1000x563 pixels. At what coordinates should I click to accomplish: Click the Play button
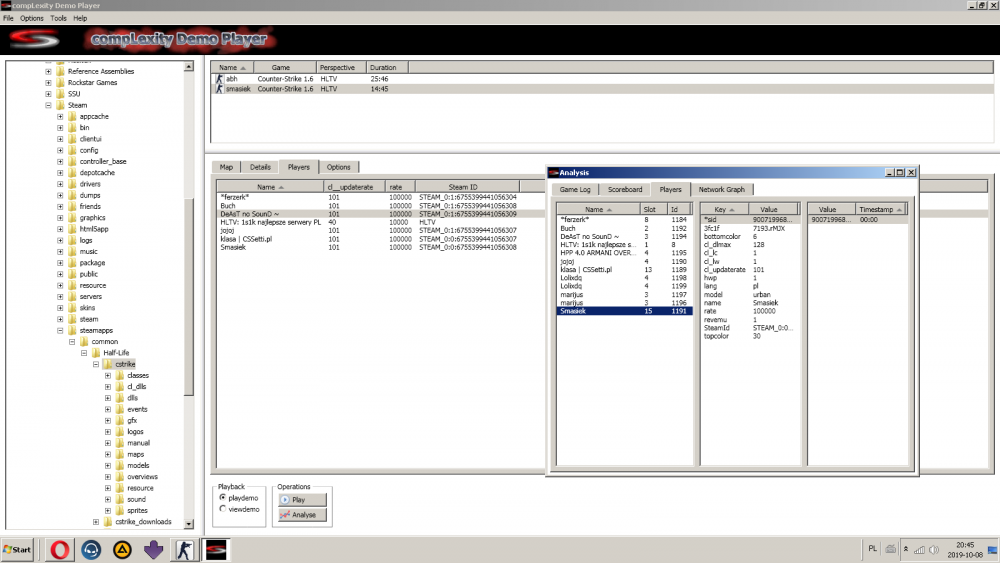click(x=303, y=499)
